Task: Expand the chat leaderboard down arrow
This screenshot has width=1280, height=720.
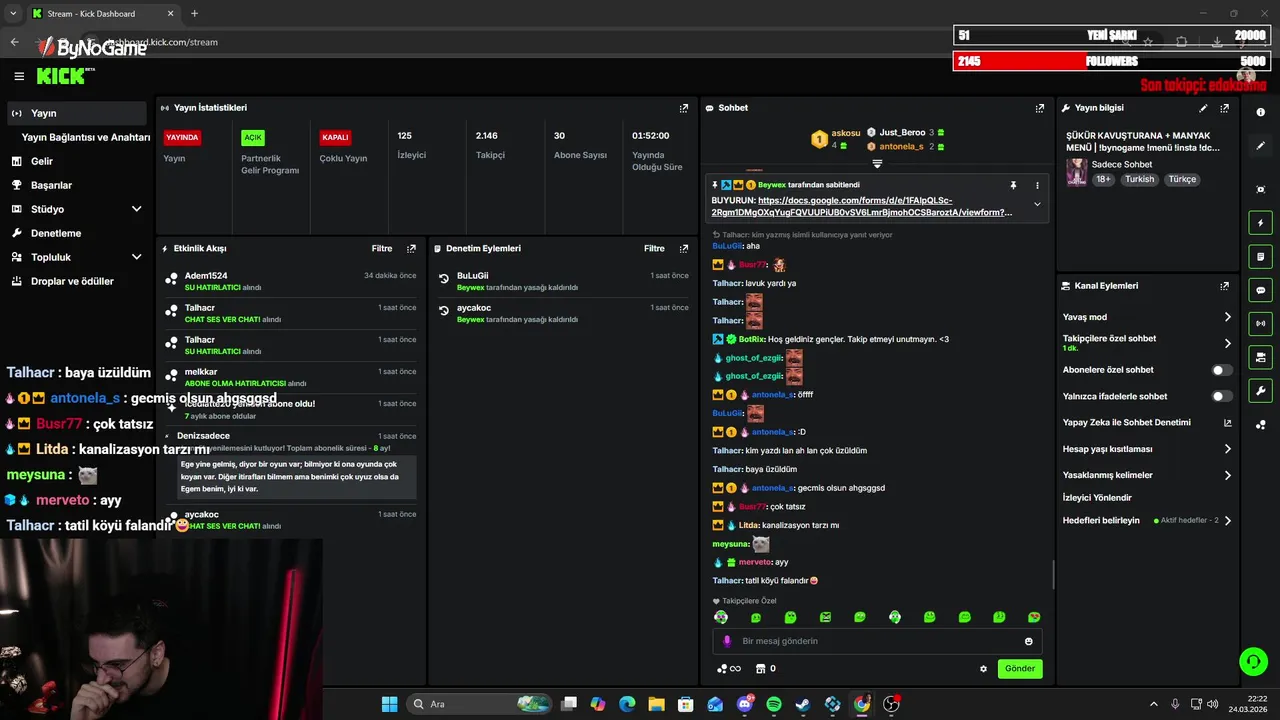Action: [877, 163]
